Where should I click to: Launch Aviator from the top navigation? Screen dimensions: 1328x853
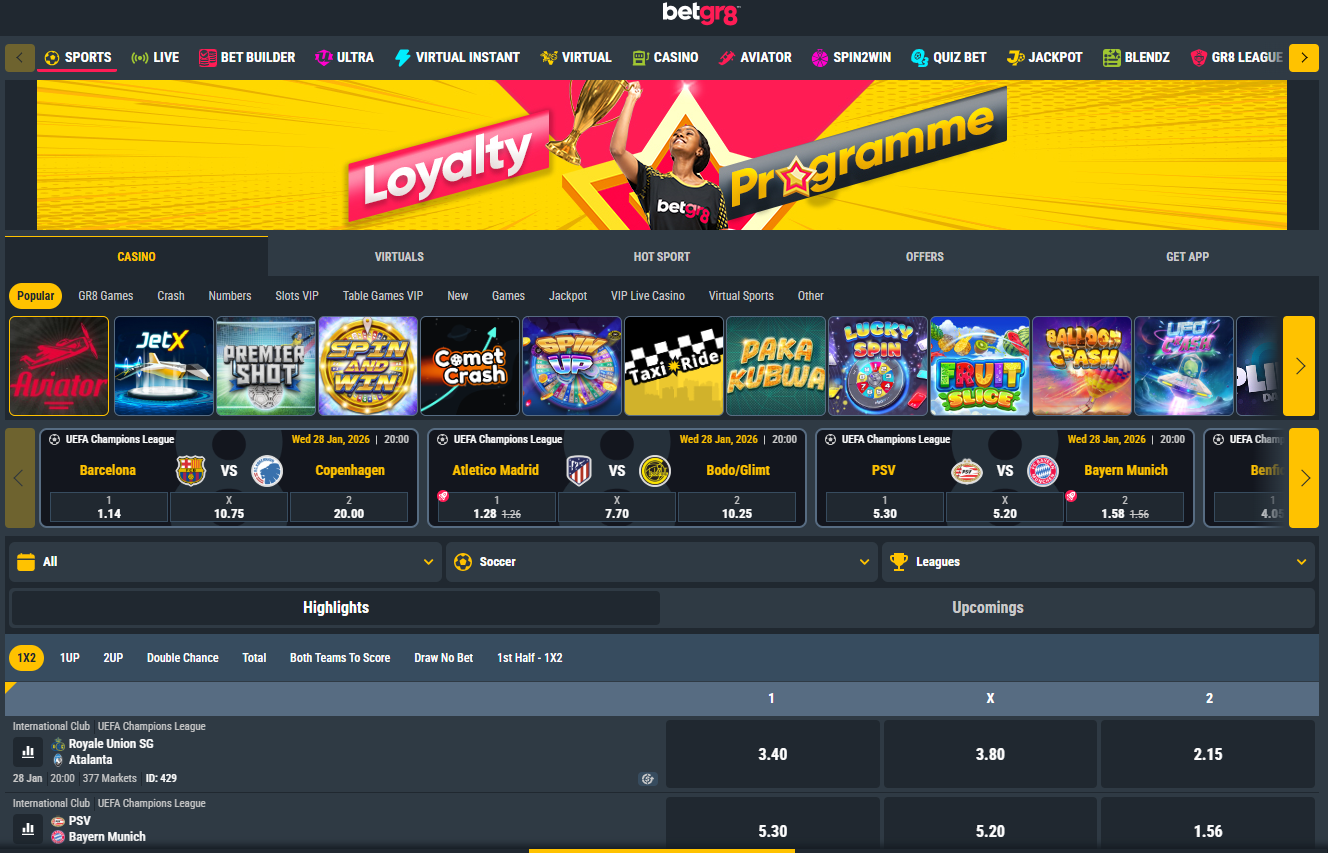pos(755,57)
